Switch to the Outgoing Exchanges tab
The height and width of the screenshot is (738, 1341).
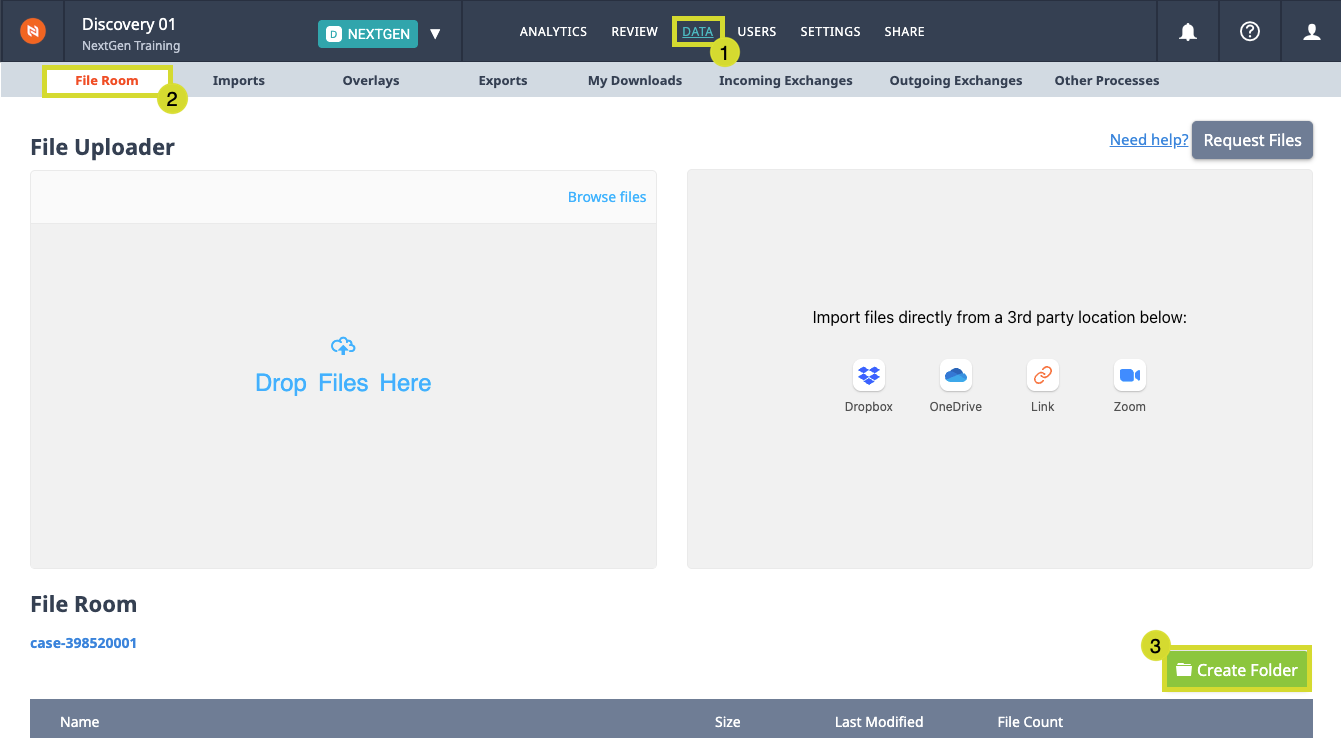coord(956,81)
